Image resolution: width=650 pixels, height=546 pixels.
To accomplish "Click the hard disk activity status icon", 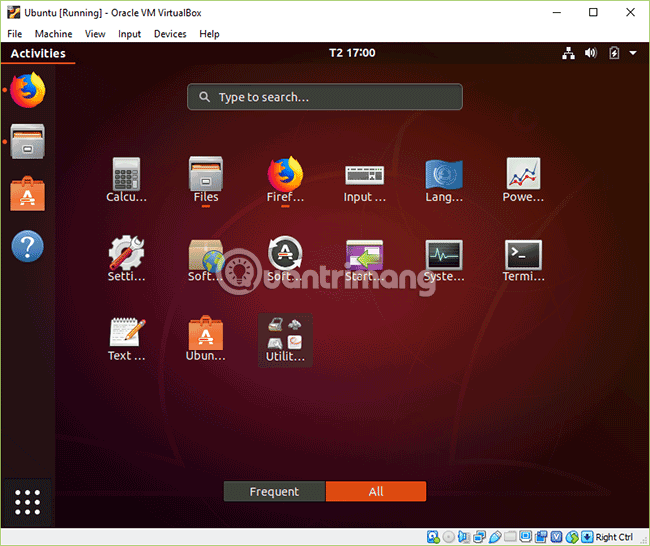I will click(x=433, y=537).
